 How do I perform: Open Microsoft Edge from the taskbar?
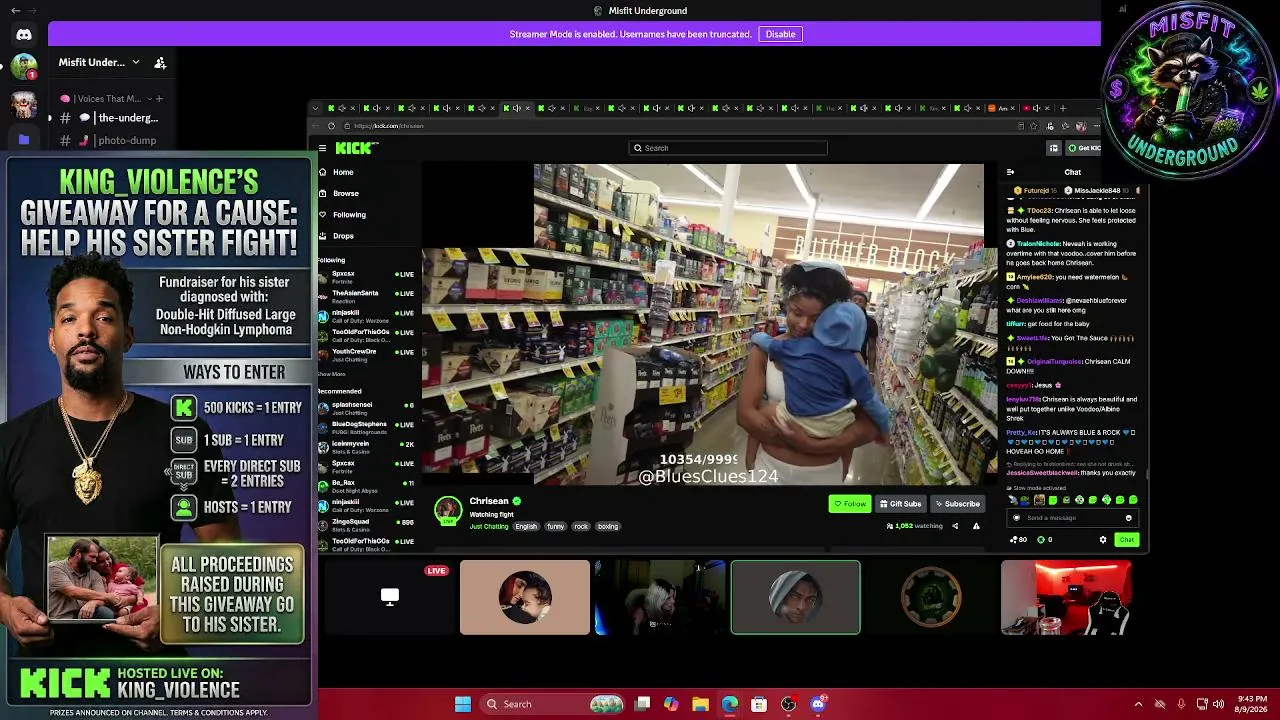[x=730, y=704]
